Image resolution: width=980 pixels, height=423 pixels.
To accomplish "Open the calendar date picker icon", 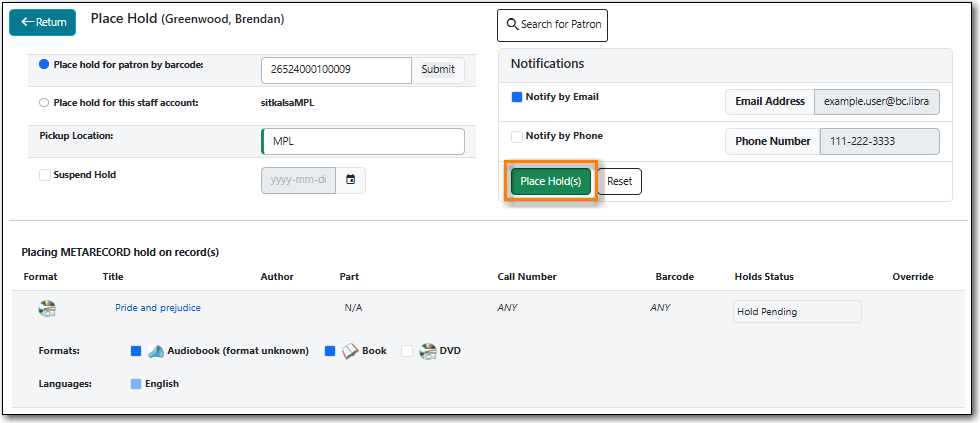I will tap(351, 180).
